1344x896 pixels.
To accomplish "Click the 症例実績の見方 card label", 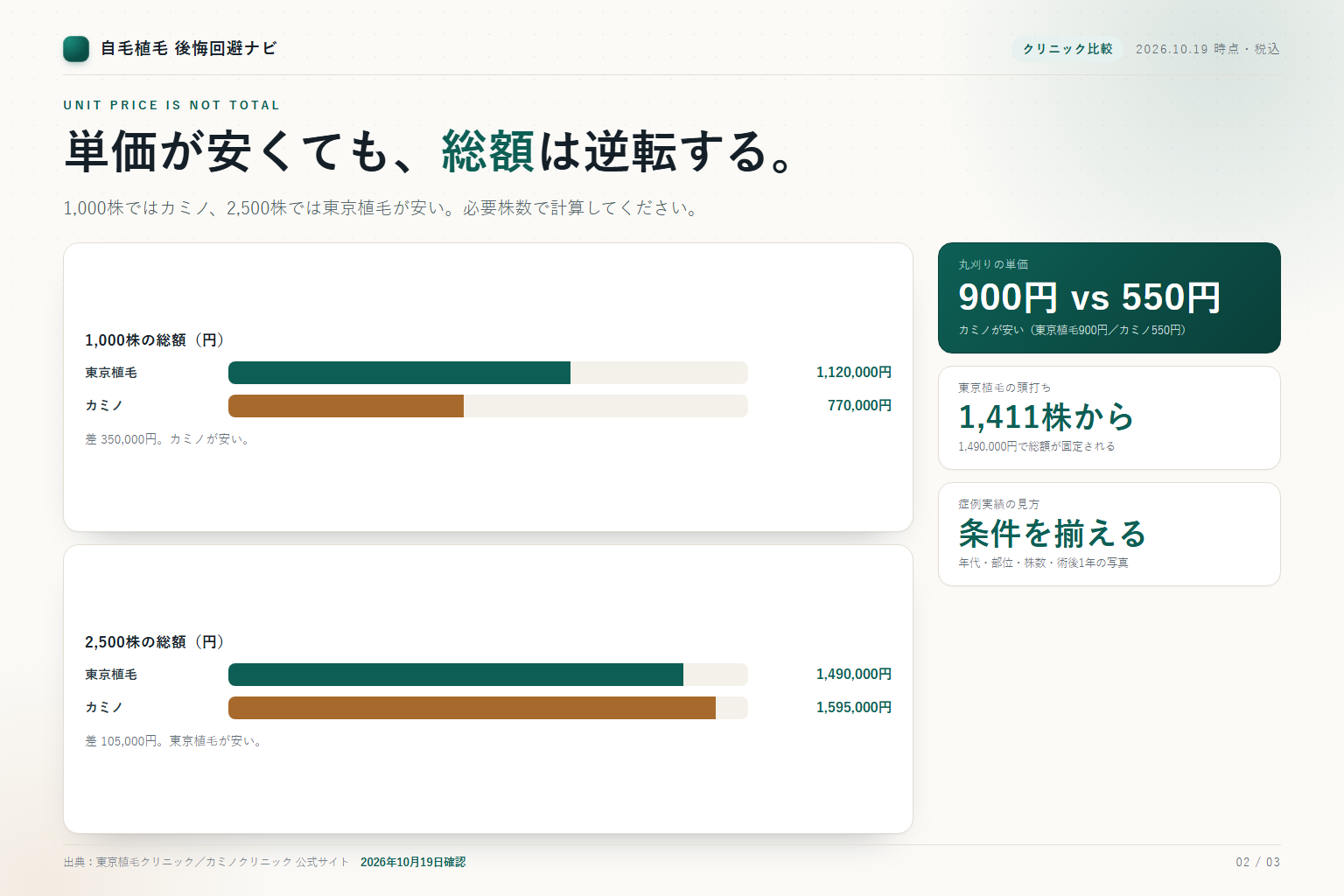I will [998, 504].
